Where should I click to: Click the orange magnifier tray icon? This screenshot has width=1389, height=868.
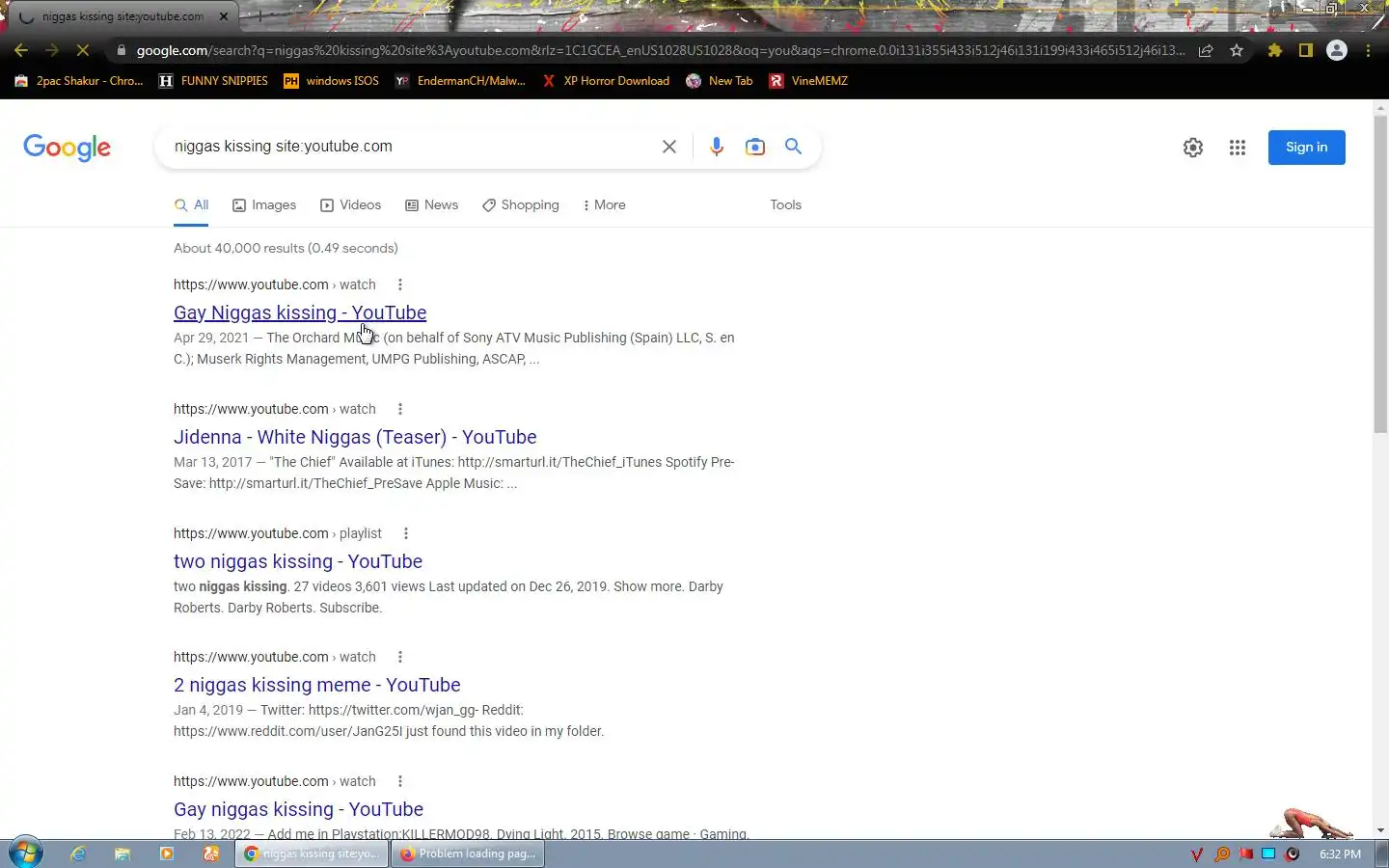coord(1222,854)
